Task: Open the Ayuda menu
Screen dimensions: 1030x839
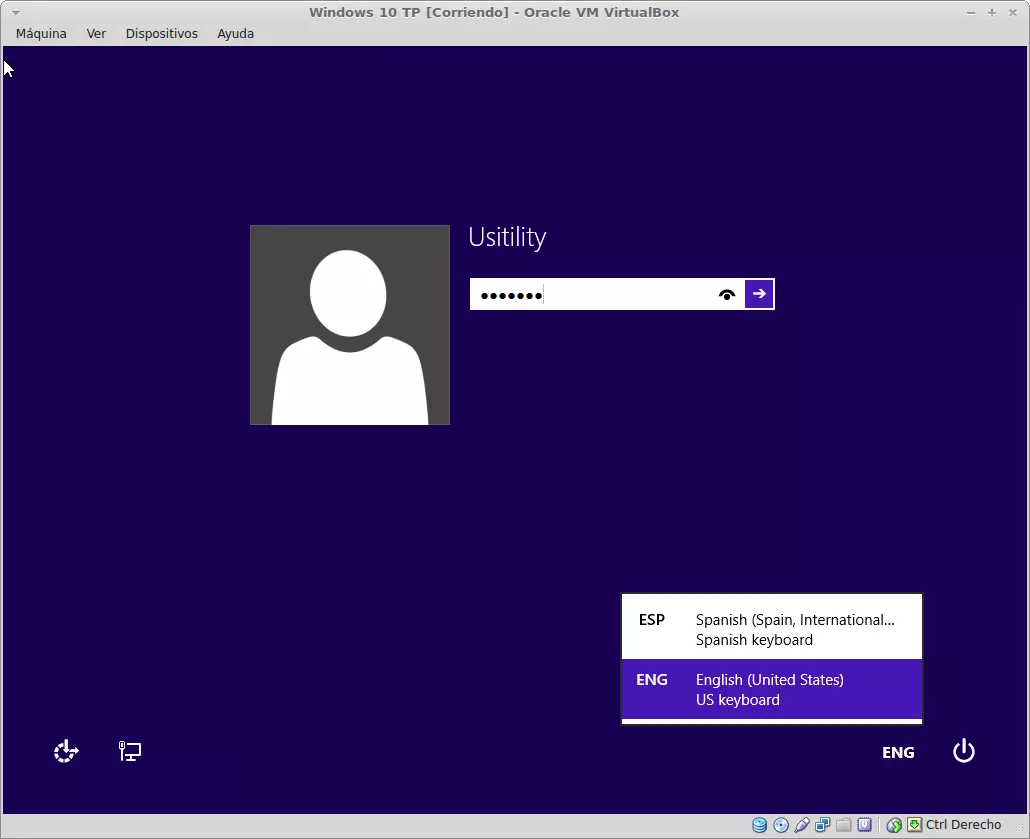Action: point(235,33)
